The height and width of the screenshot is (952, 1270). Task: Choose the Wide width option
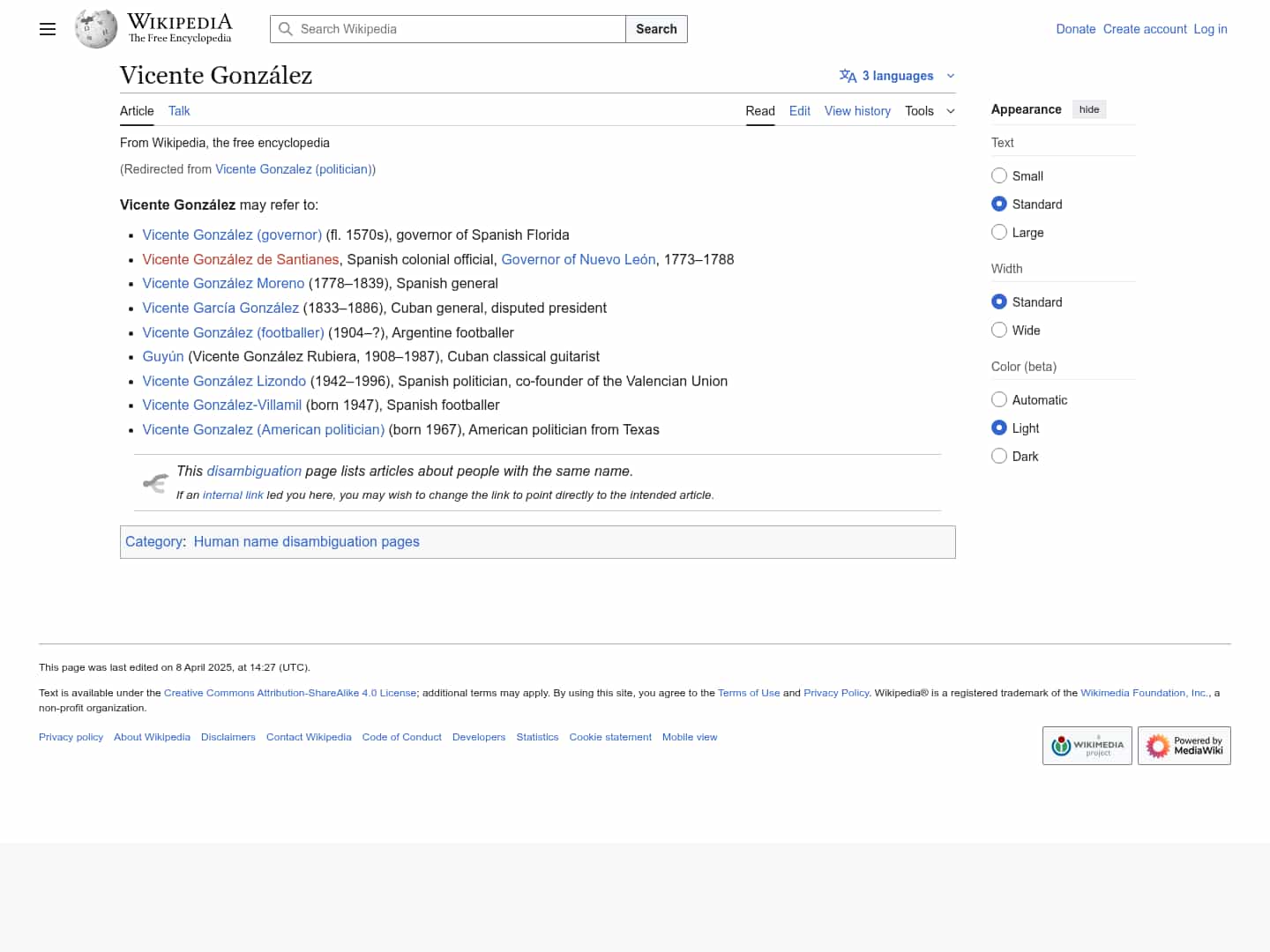(999, 331)
